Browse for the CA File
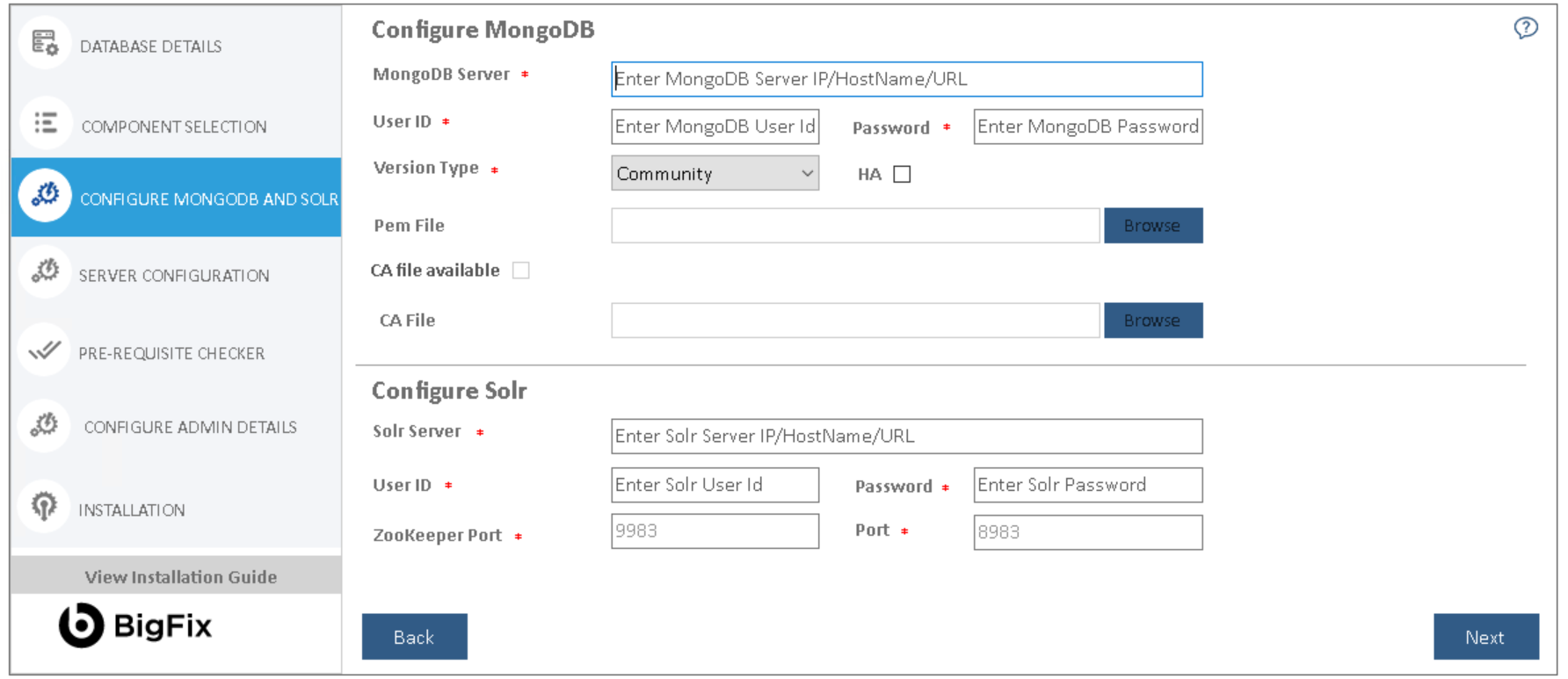Image resolution: width=1568 pixels, height=679 pixels. click(1152, 321)
